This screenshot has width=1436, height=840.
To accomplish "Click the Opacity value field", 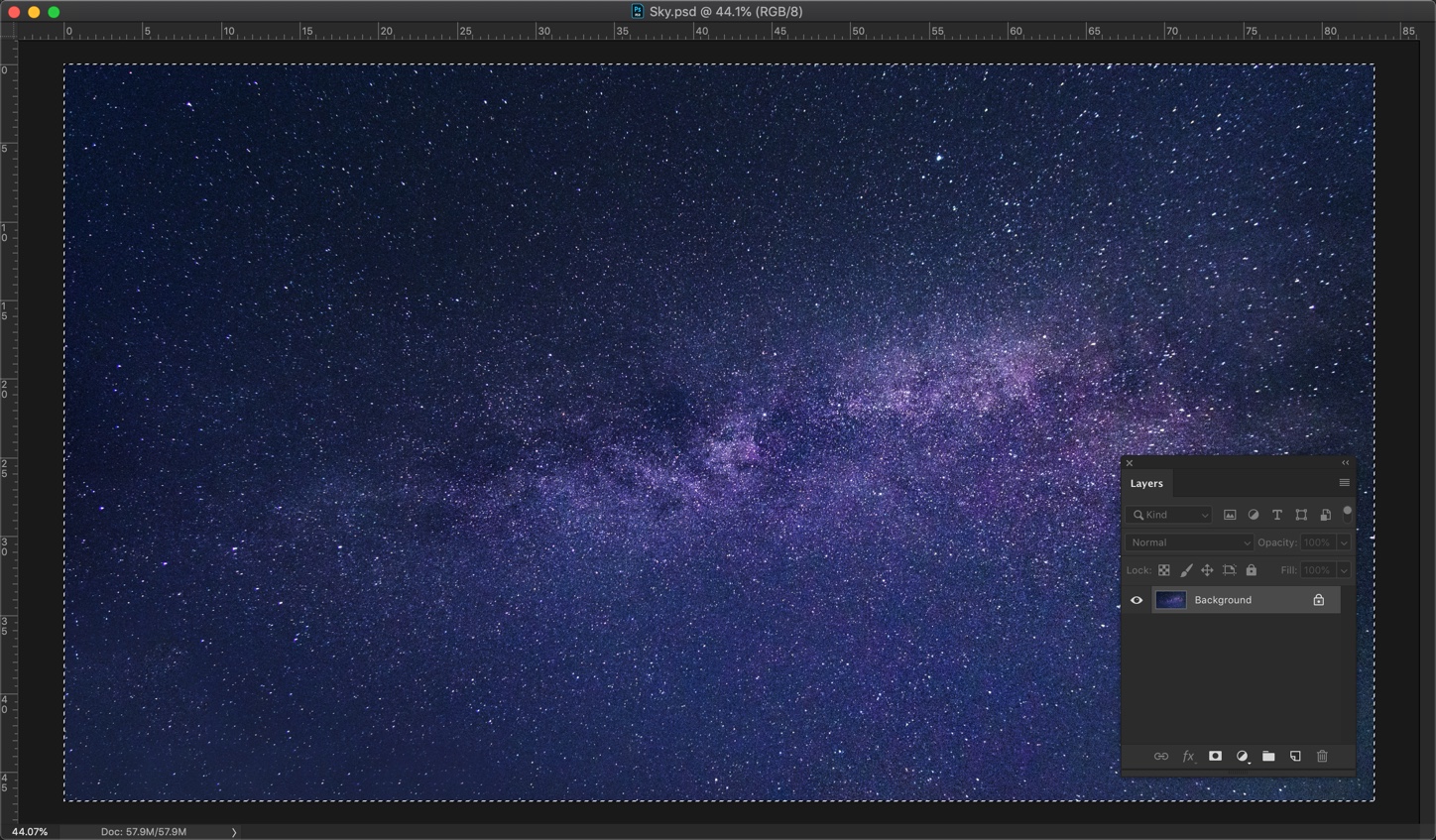I will coord(1318,542).
